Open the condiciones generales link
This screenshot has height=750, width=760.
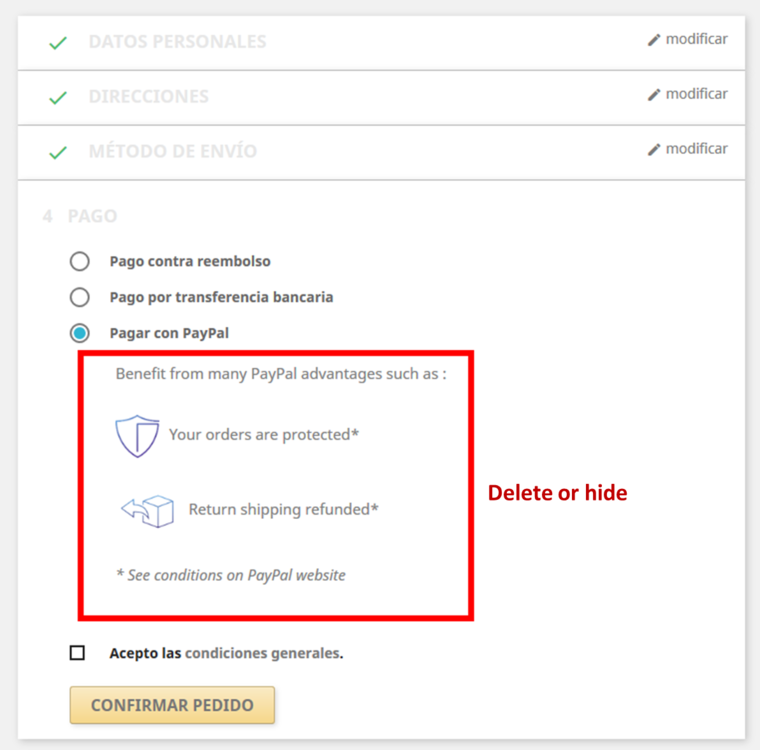tap(262, 654)
